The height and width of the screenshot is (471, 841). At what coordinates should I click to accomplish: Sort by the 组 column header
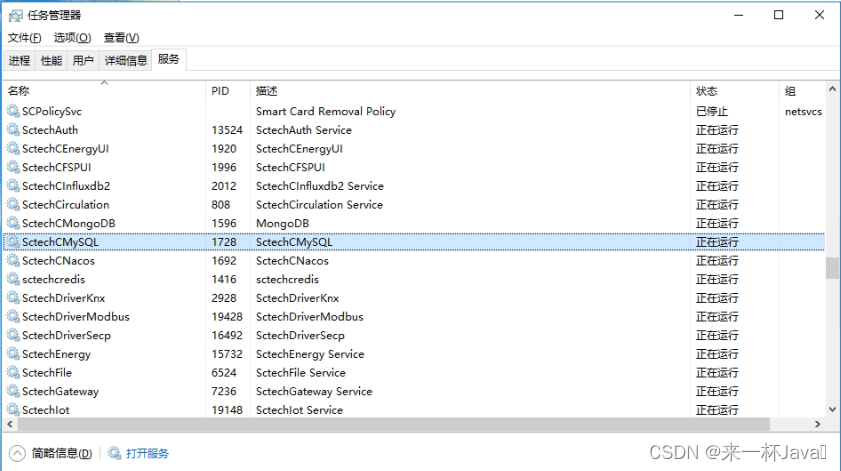point(802,91)
